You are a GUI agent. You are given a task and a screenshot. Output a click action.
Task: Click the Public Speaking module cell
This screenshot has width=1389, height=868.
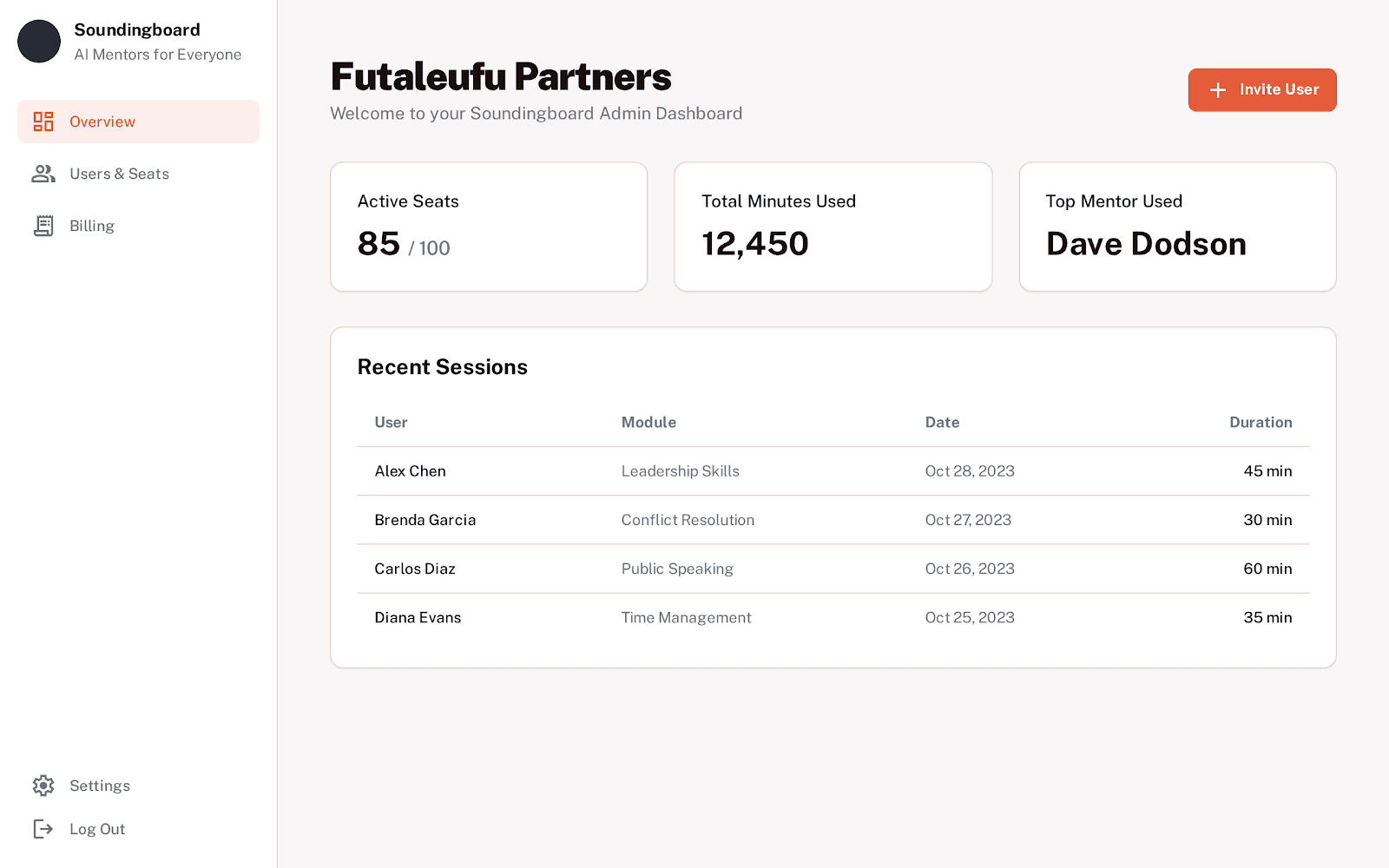click(x=677, y=569)
